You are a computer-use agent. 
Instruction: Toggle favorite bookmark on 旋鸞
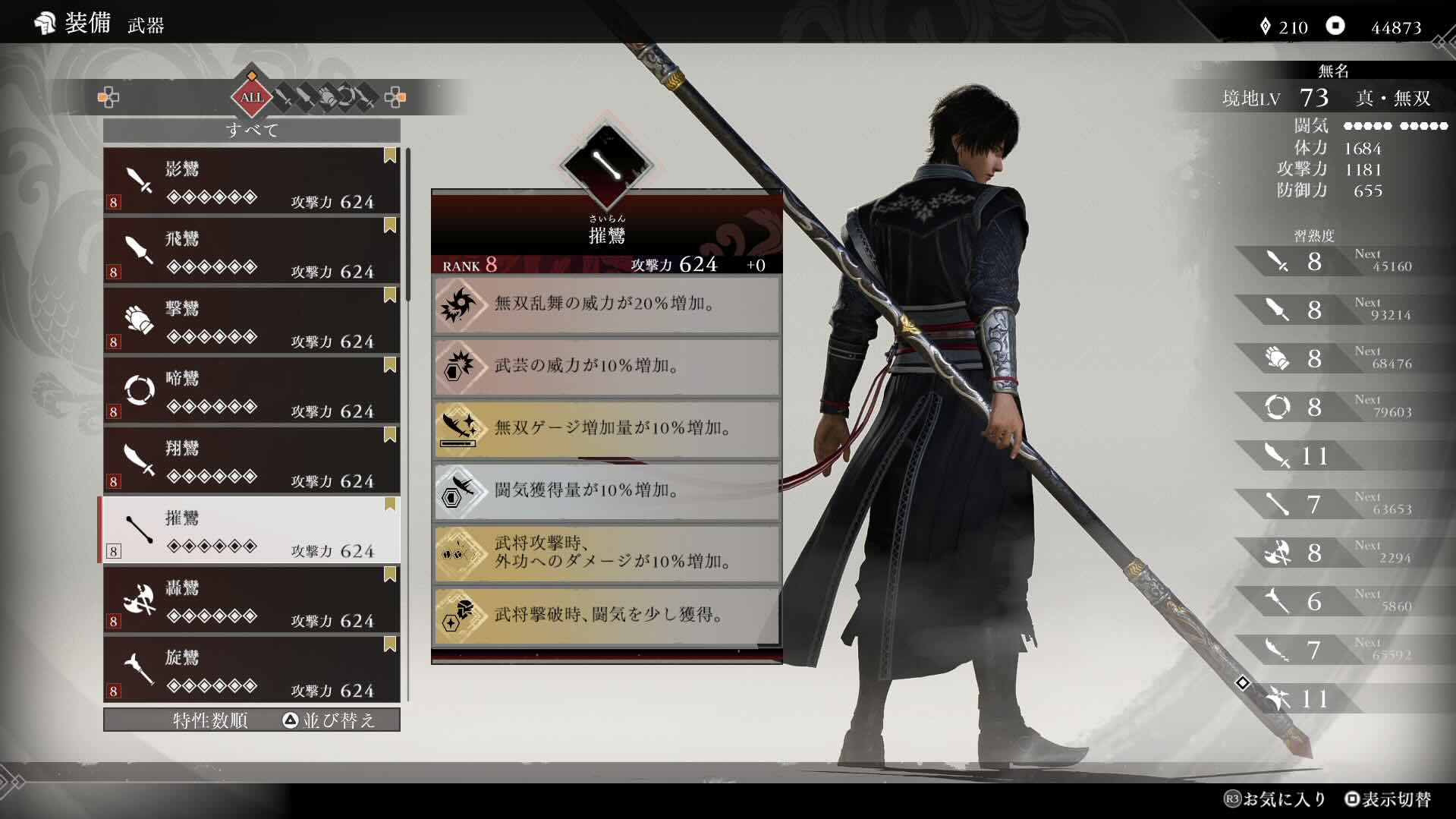(390, 644)
